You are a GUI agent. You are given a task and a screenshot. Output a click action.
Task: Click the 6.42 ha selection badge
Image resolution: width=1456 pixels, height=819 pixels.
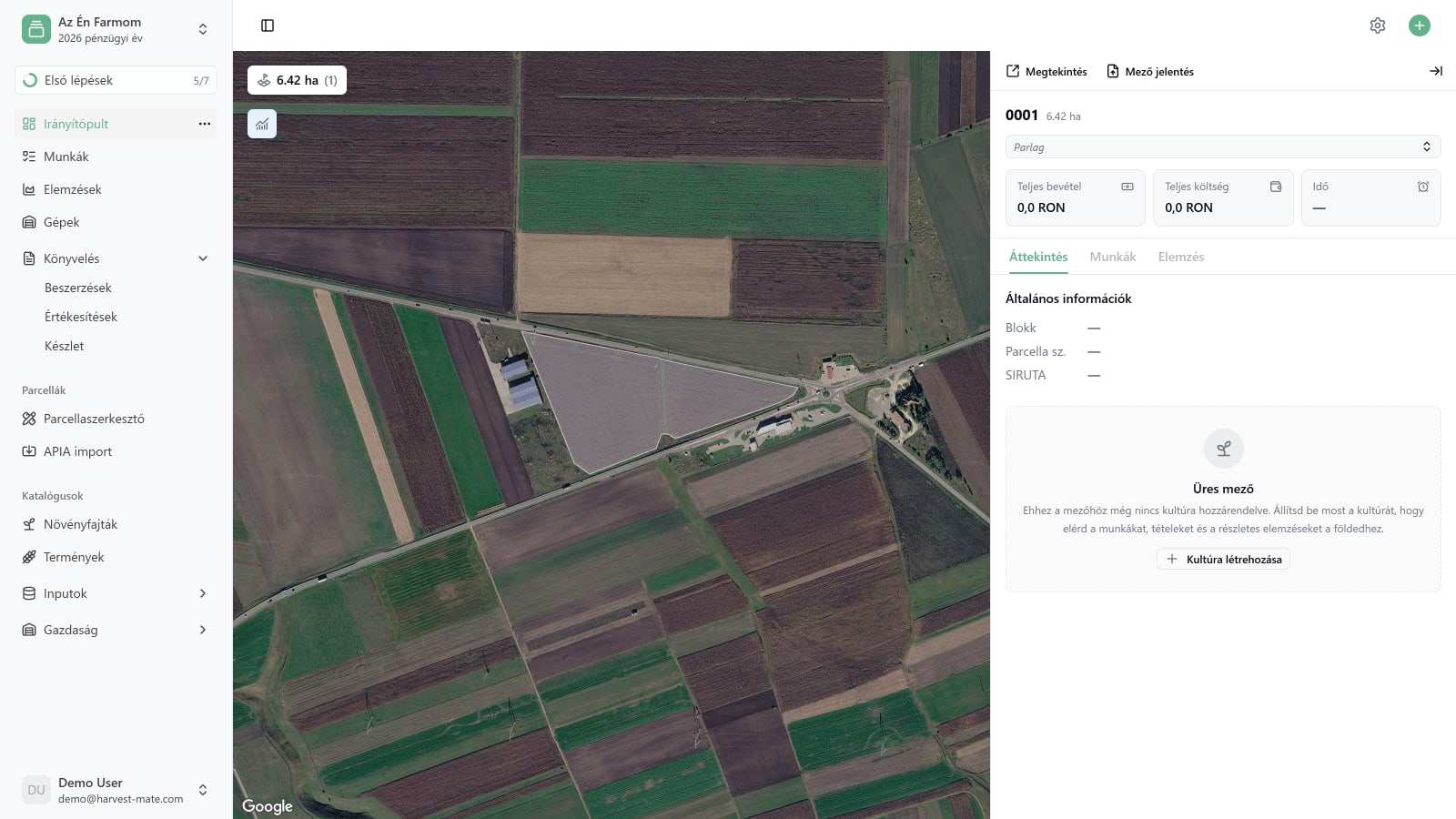[x=297, y=80]
